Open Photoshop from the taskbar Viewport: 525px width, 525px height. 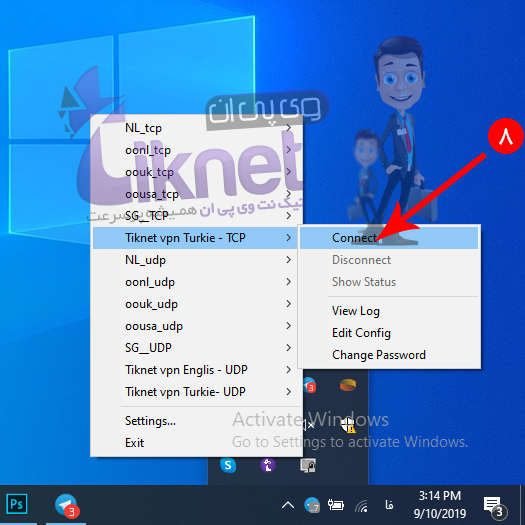pos(17,504)
